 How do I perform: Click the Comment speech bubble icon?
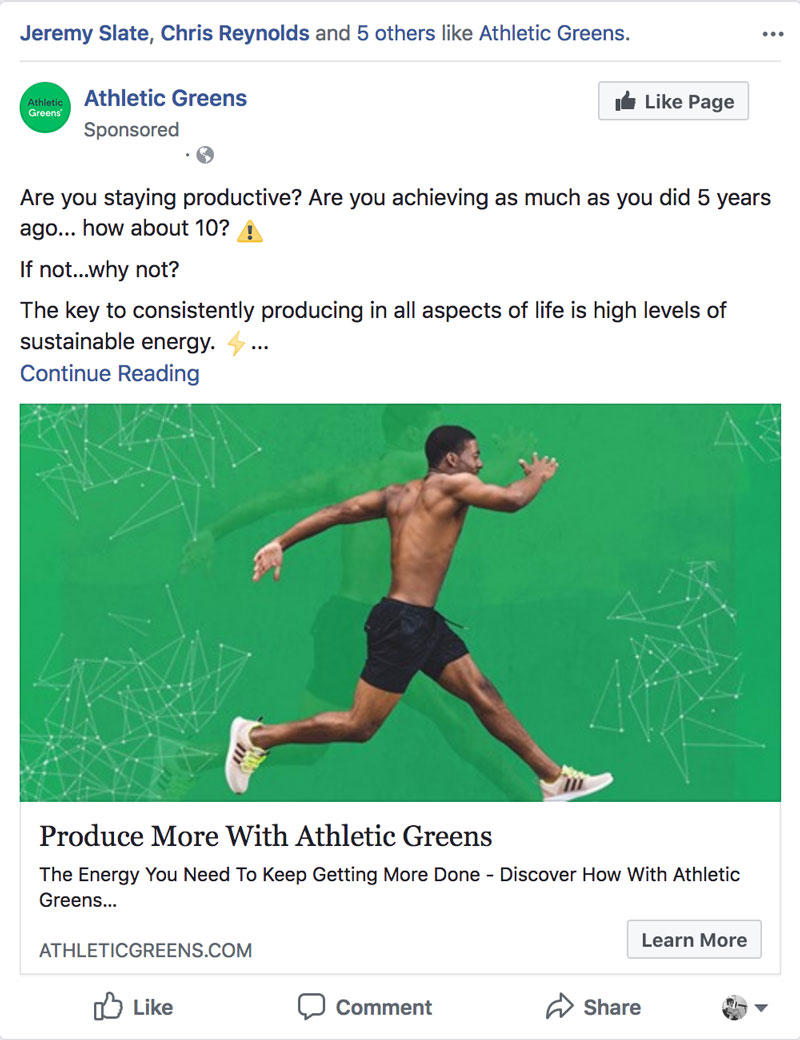(312, 1007)
